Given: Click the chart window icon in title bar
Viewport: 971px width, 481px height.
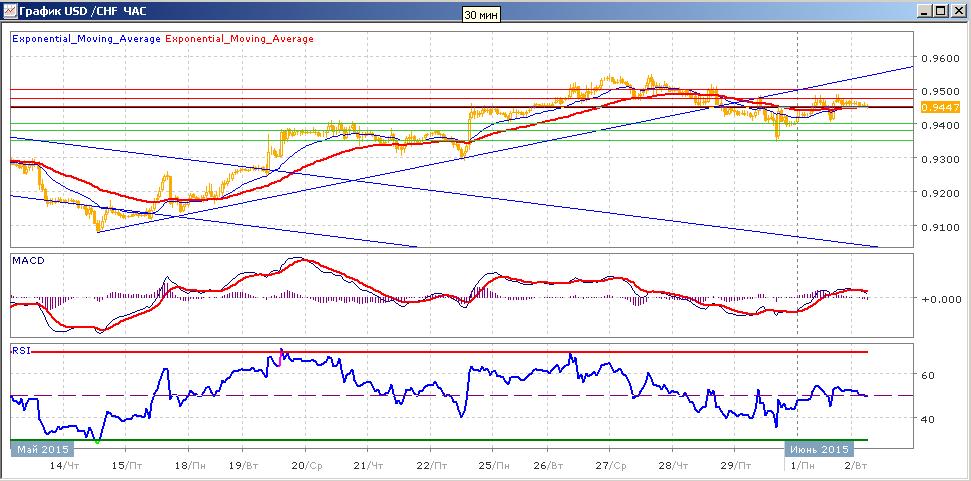Looking at the screenshot, I should click(x=9, y=11).
